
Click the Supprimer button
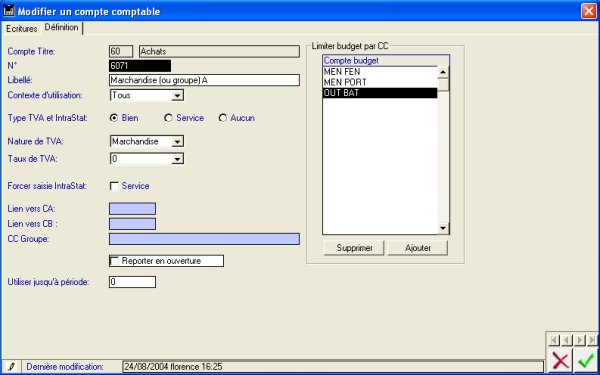354,248
